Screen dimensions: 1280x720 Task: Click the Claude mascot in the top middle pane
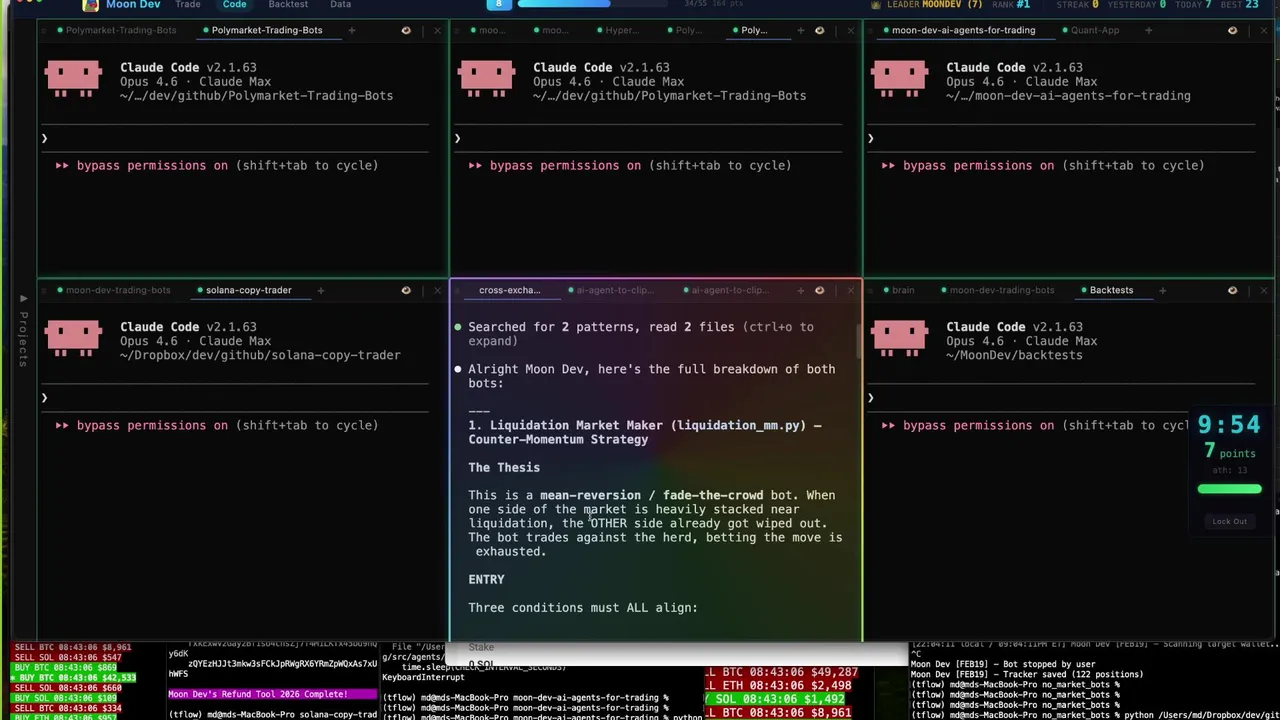(486, 79)
